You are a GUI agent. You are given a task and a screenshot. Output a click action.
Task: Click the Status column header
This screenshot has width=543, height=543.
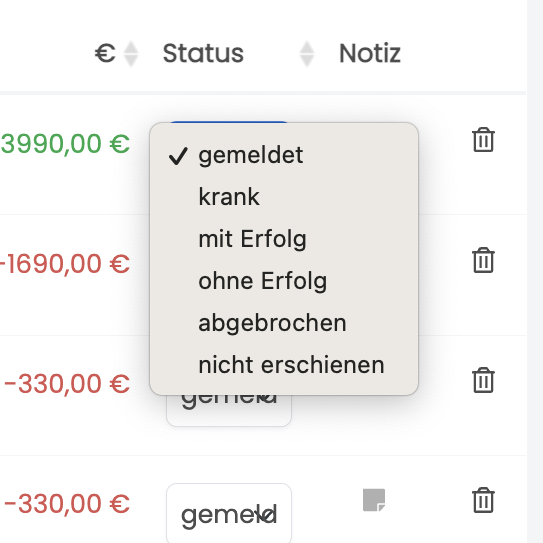203,53
